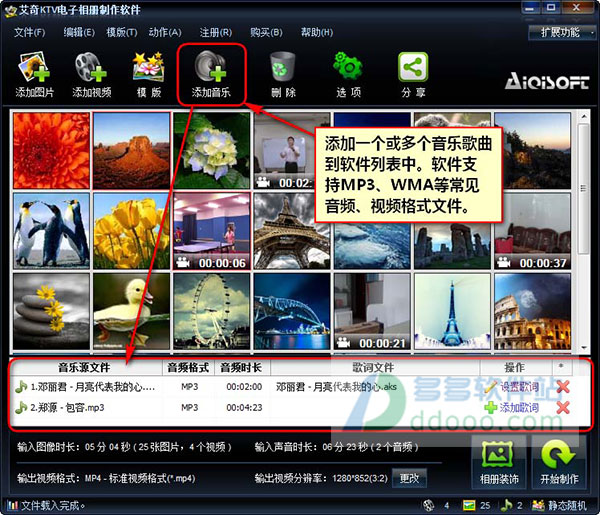Open the Template (模版) toolbar icon

click(148, 68)
